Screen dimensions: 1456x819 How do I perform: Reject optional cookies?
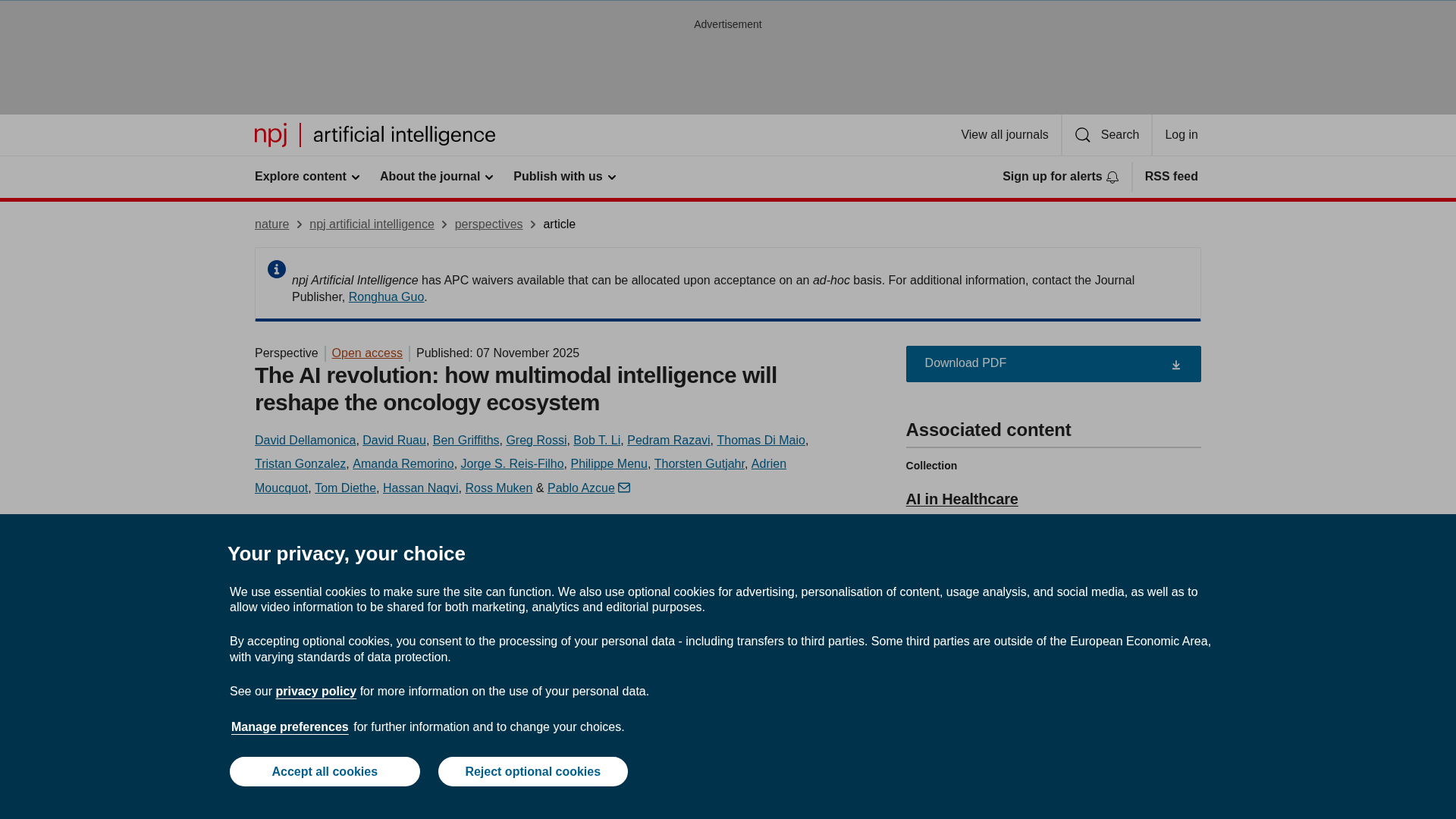point(532,771)
